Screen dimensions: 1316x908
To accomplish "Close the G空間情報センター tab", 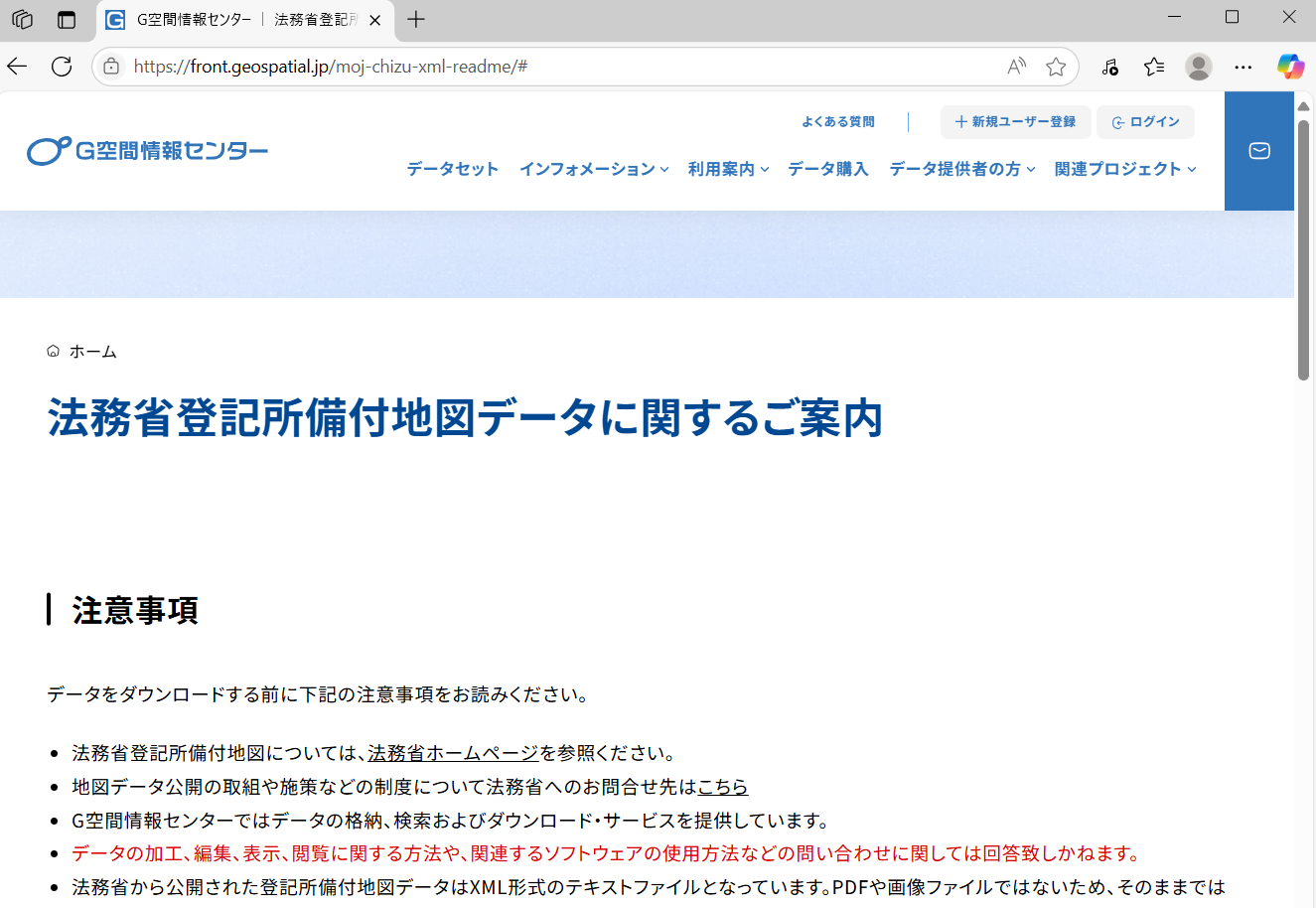I will [x=374, y=20].
